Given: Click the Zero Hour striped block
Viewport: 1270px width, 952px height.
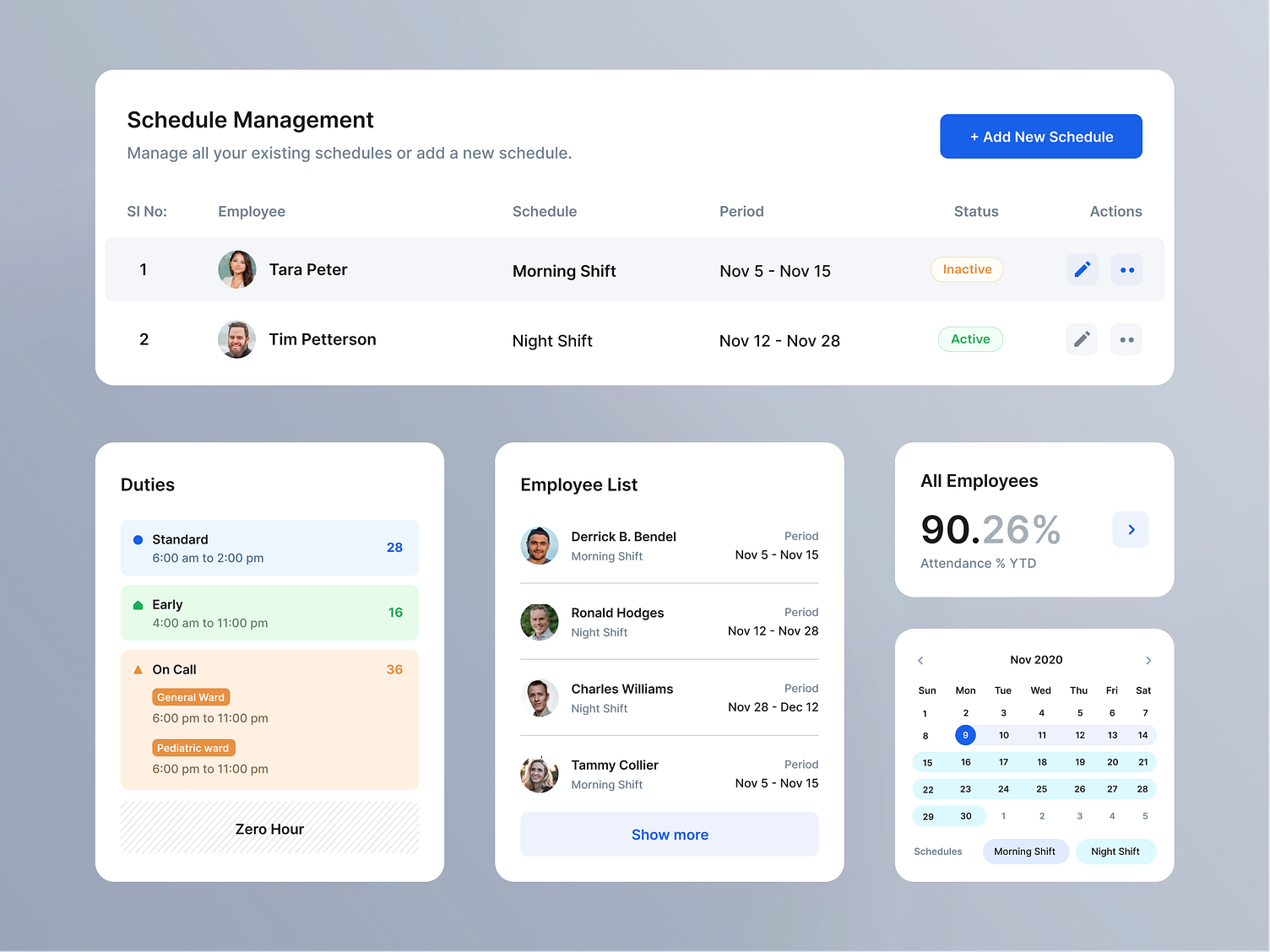Looking at the screenshot, I should click(x=269, y=828).
